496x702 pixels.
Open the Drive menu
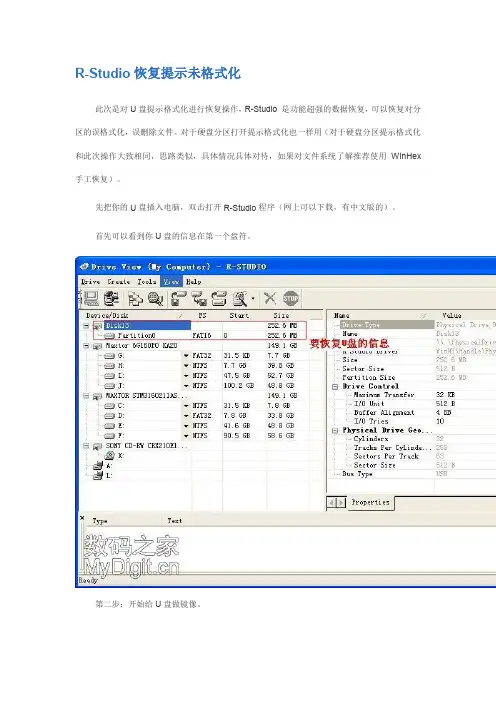(x=90, y=282)
